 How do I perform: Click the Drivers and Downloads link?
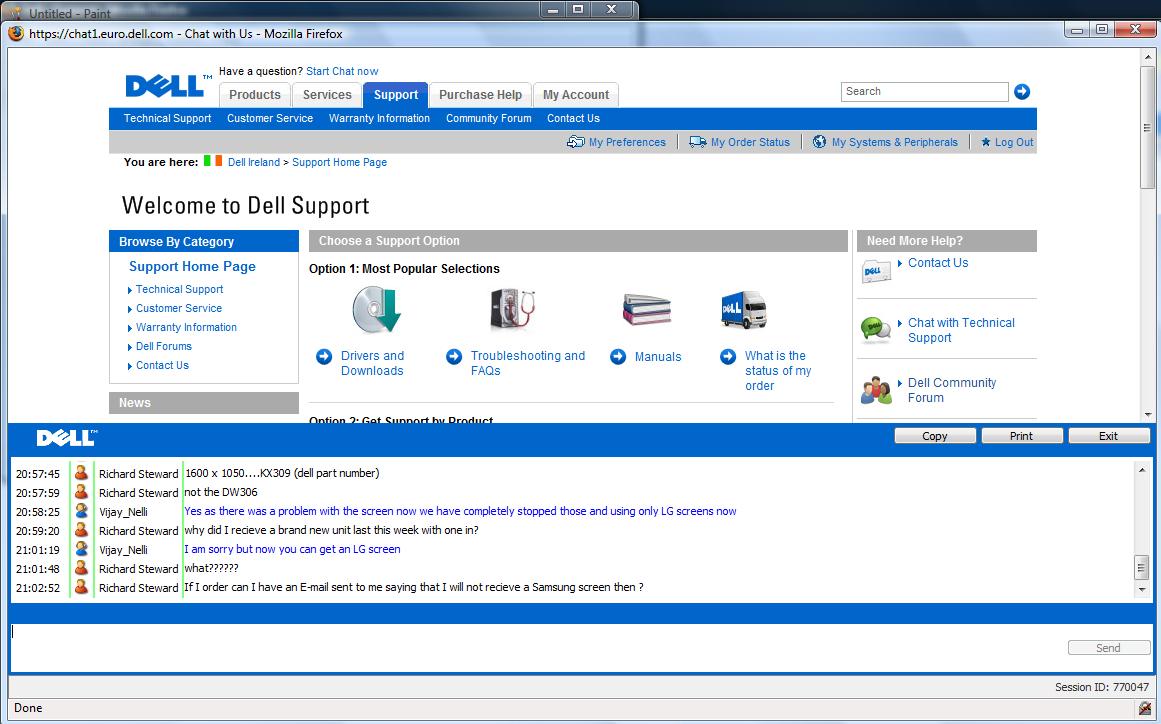372,363
